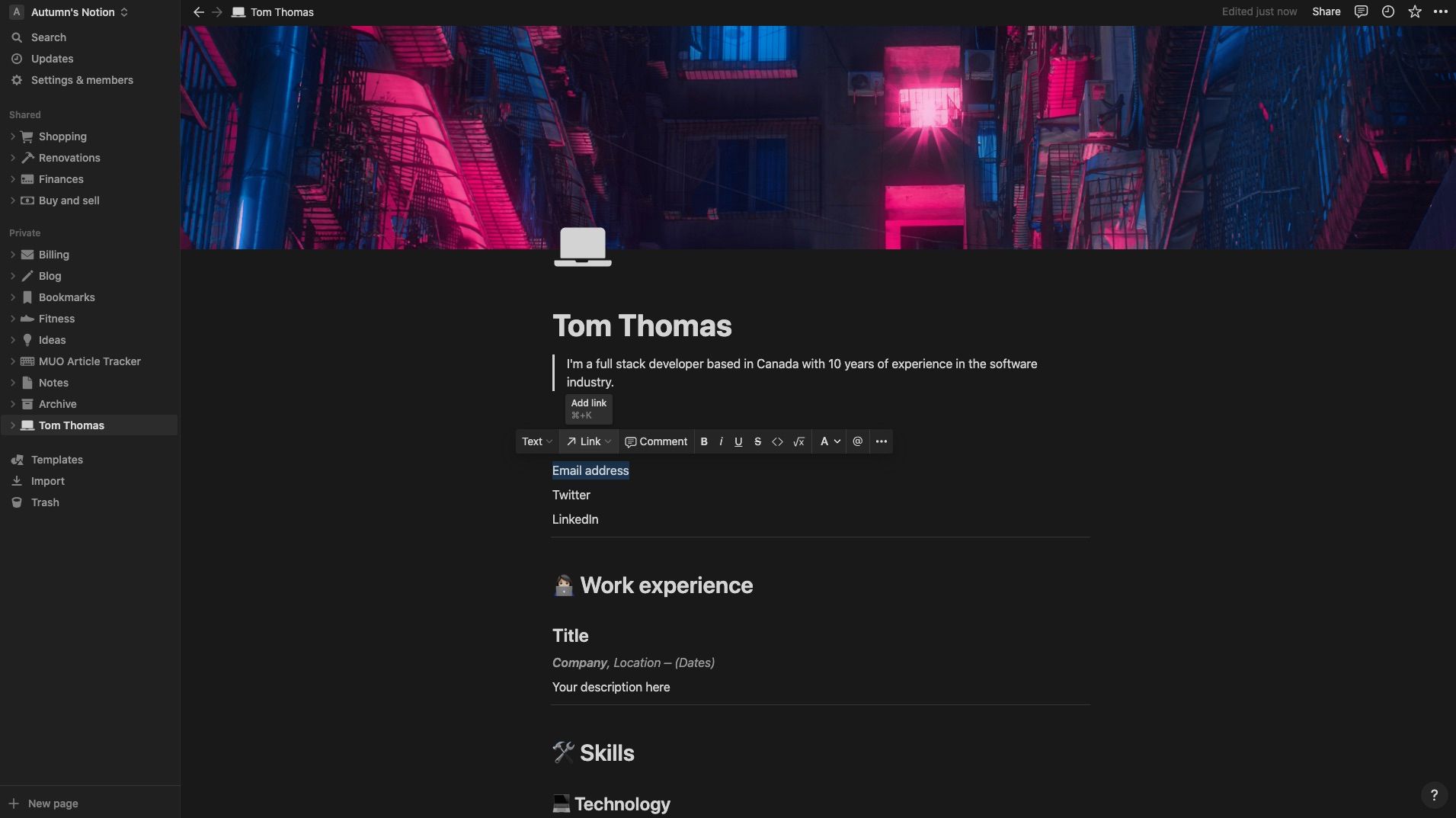Toggle bold in the formatting toolbar
1456x818 pixels.
(x=704, y=441)
